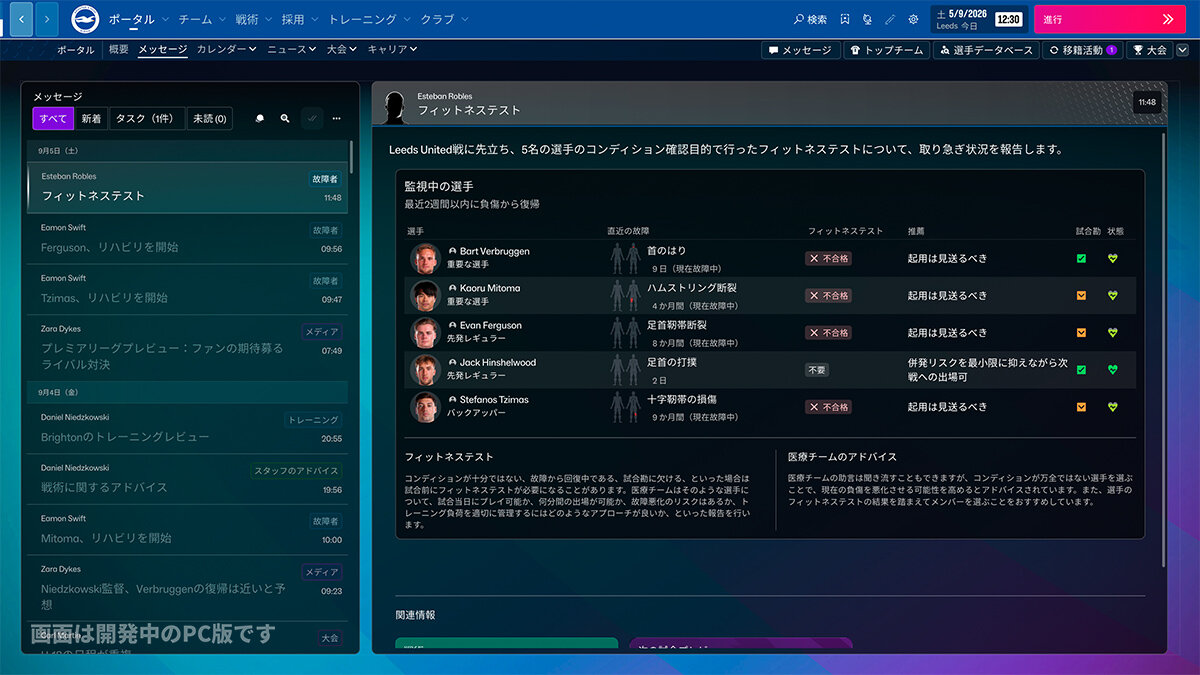Click the orange match sharpness indicator for Tzimas
Viewport: 1200px width, 675px height.
click(x=1081, y=407)
